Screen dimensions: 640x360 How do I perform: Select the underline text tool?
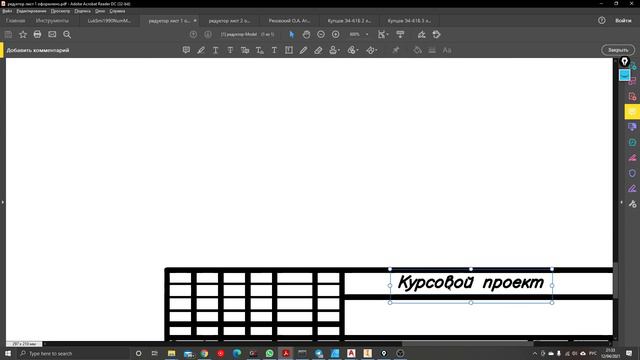click(216, 50)
